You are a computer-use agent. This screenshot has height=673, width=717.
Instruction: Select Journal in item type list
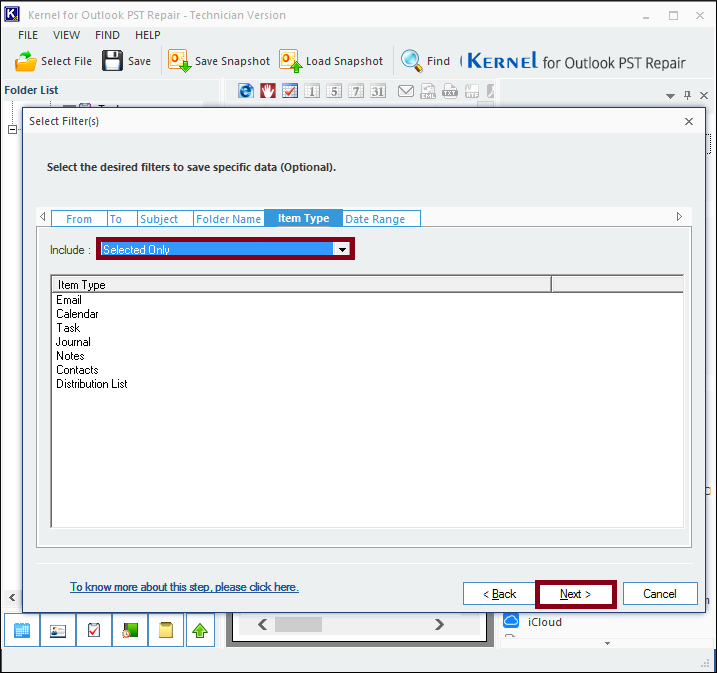coord(73,342)
